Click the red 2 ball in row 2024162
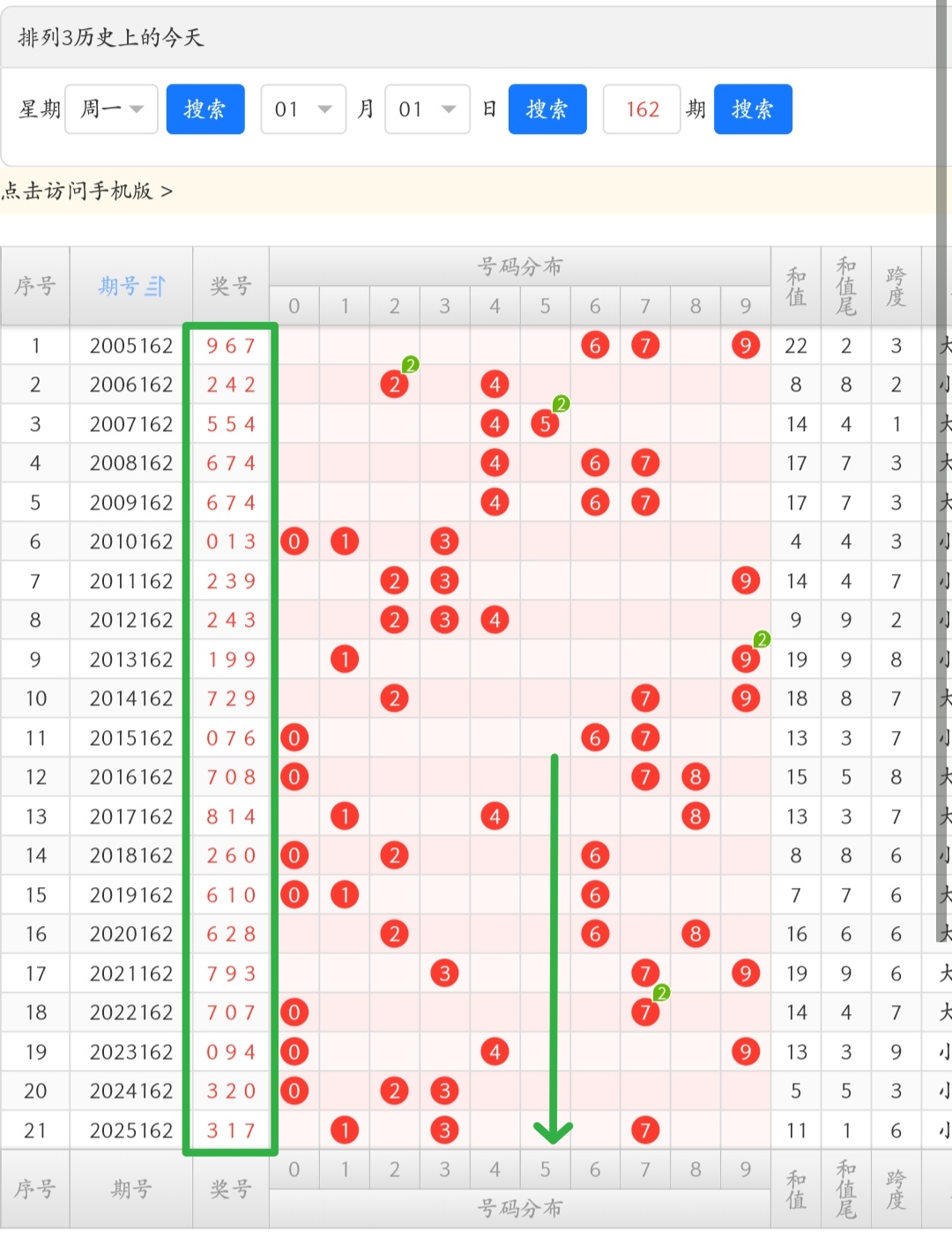 click(x=394, y=1091)
